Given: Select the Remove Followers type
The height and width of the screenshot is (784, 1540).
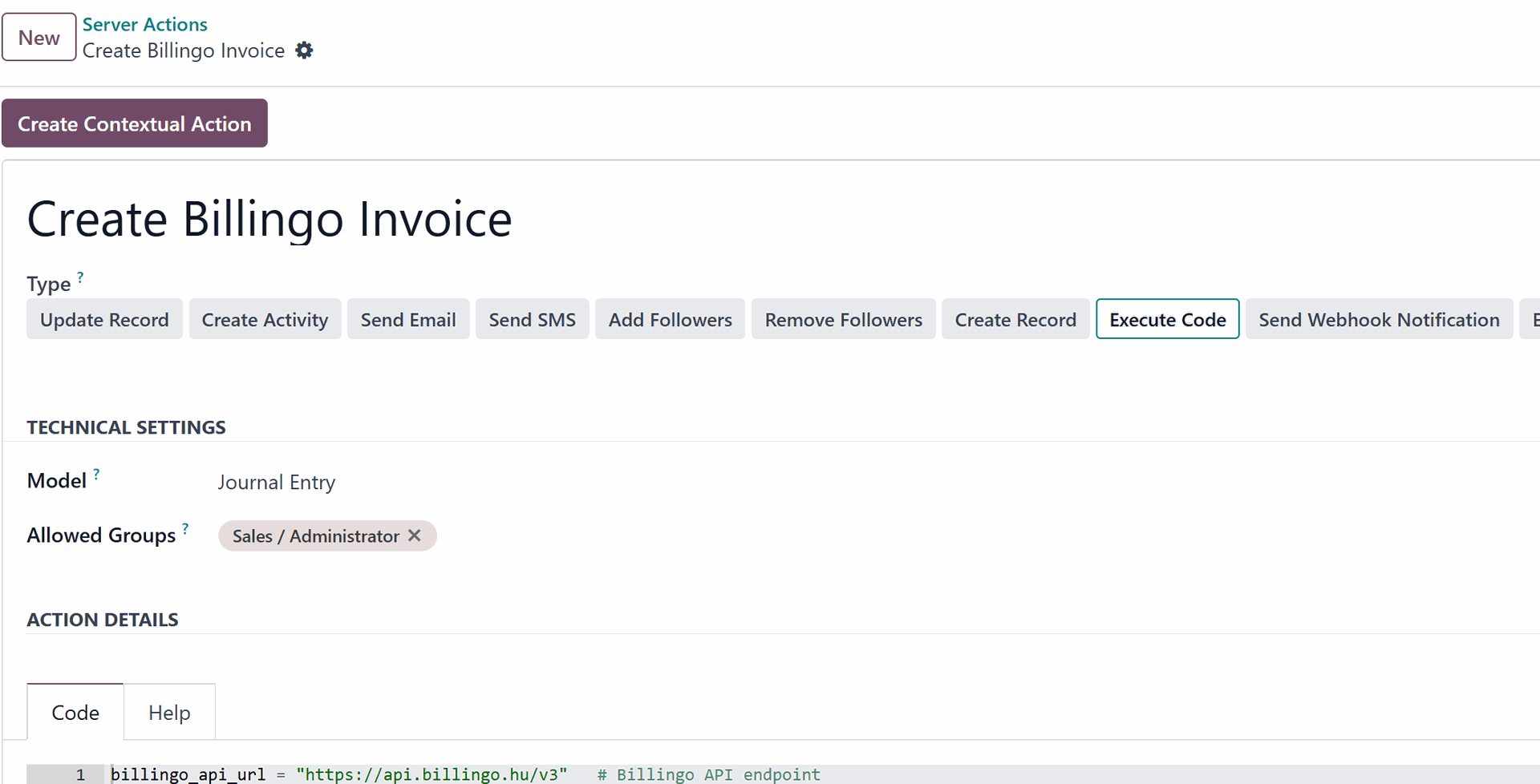Looking at the screenshot, I should click(844, 319).
